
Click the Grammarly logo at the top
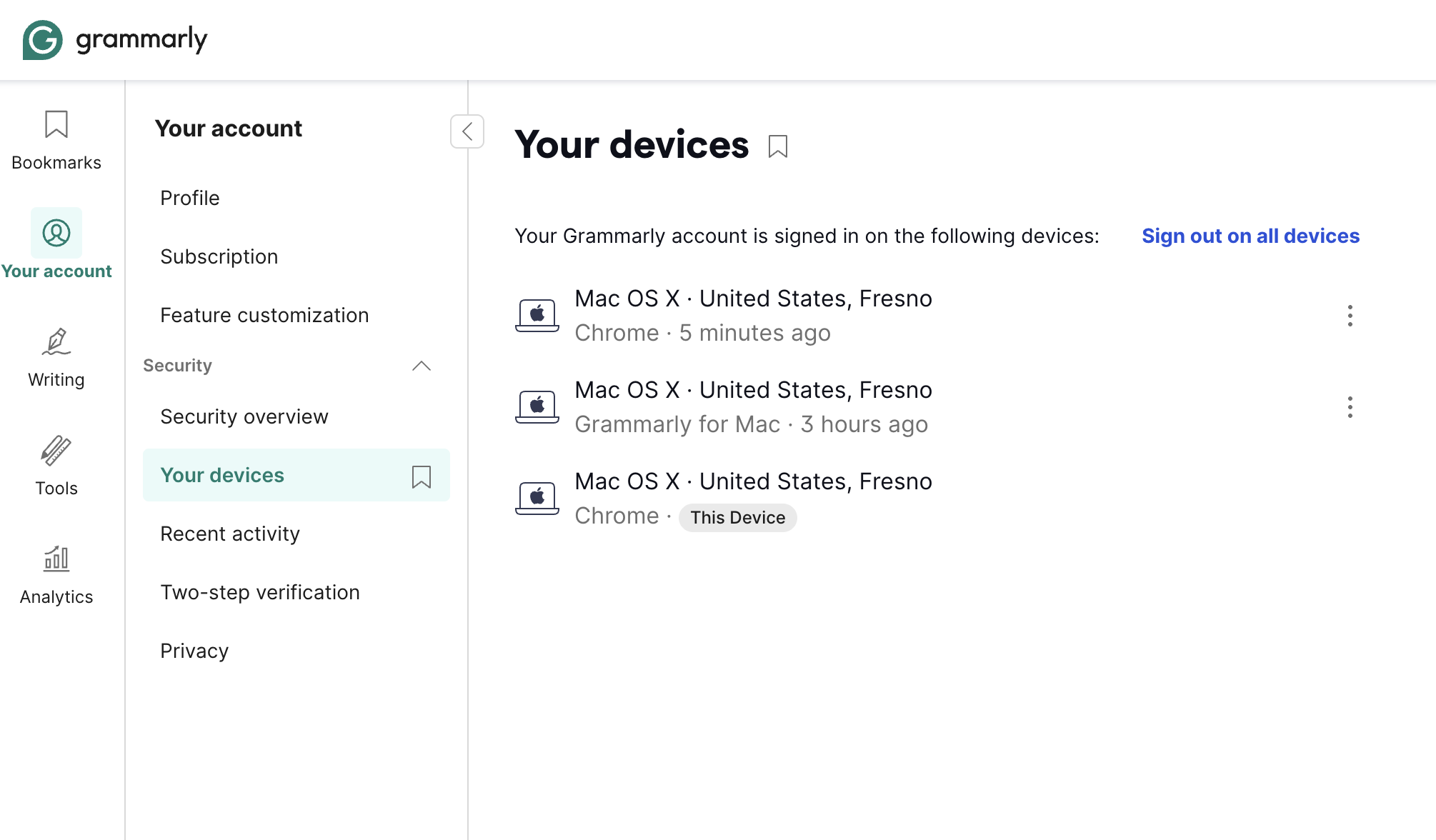114,39
